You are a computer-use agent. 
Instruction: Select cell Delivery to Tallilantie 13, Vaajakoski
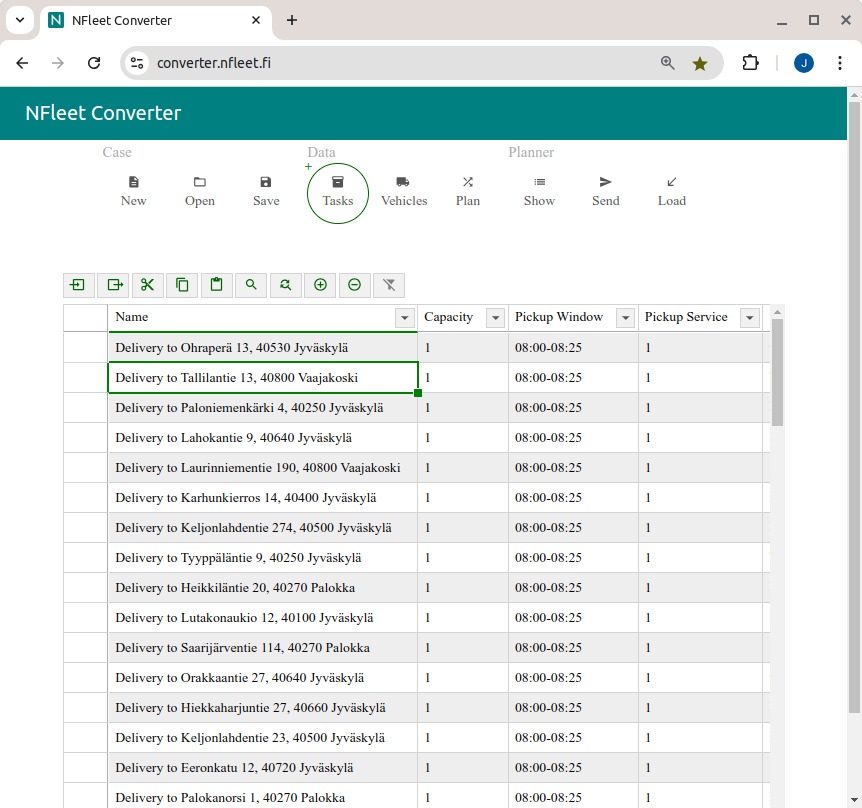click(x=263, y=378)
